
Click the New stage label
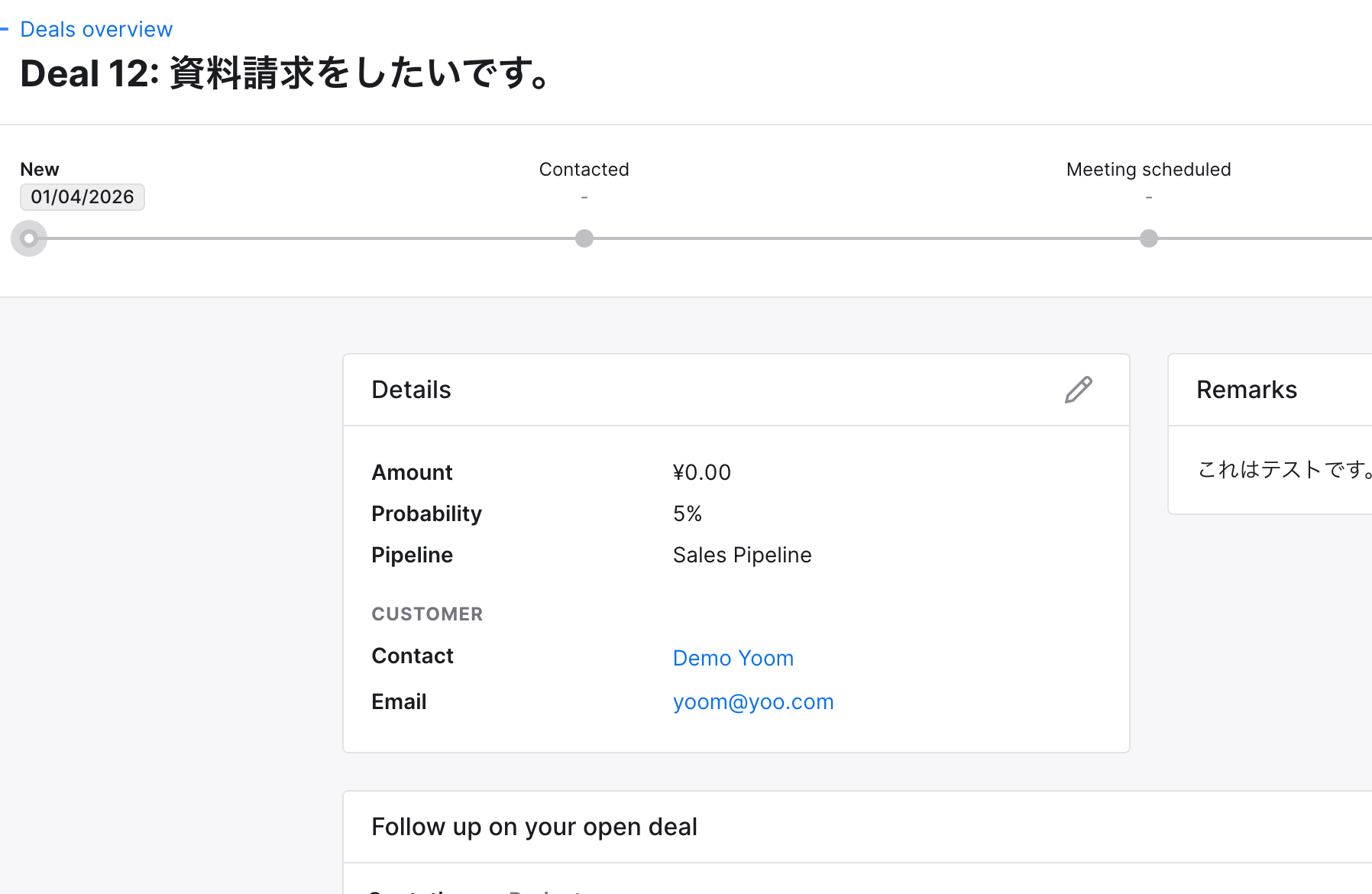pyautogui.click(x=40, y=170)
